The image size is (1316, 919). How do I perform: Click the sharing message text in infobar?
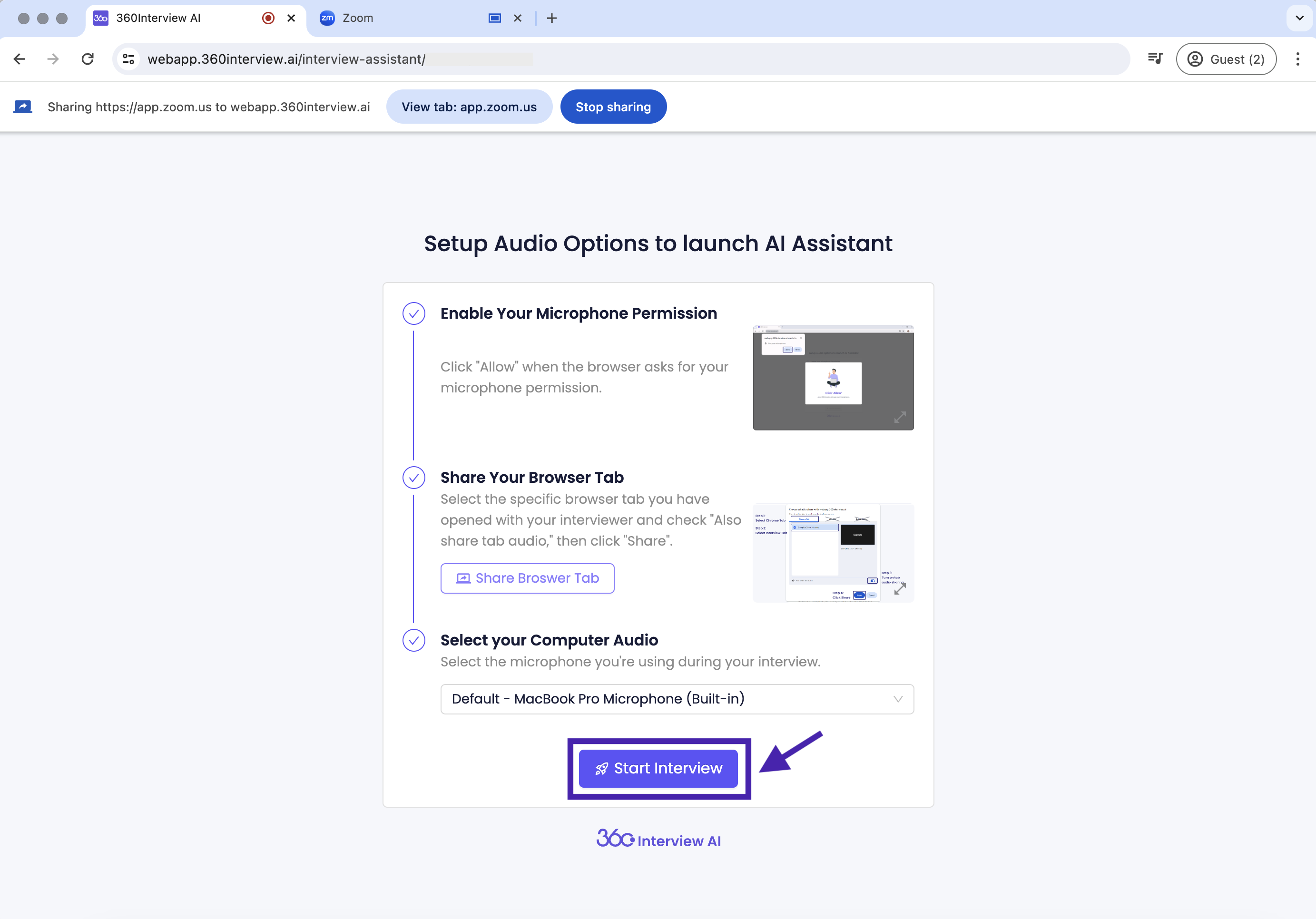[208, 107]
